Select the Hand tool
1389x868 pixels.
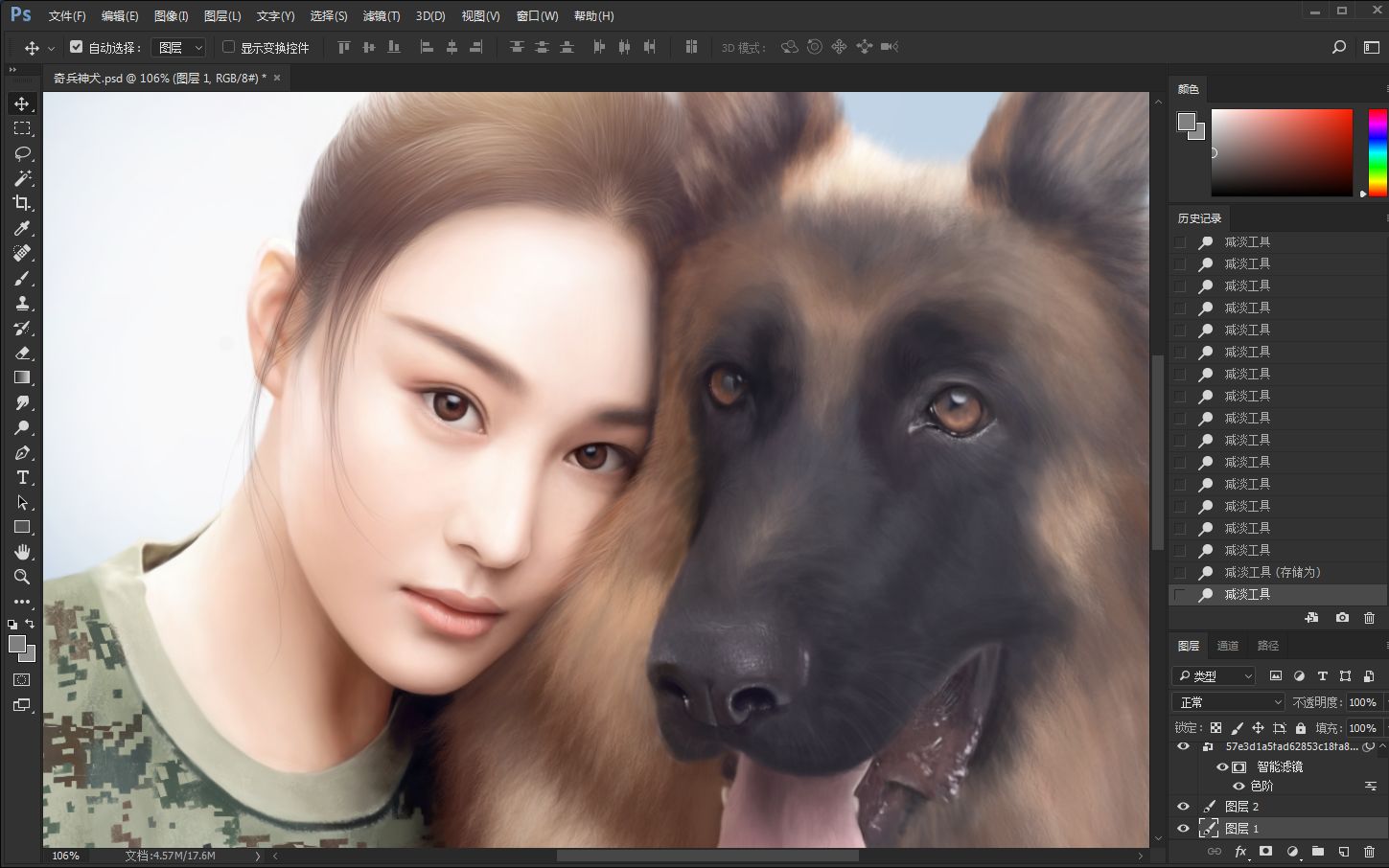click(x=22, y=552)
